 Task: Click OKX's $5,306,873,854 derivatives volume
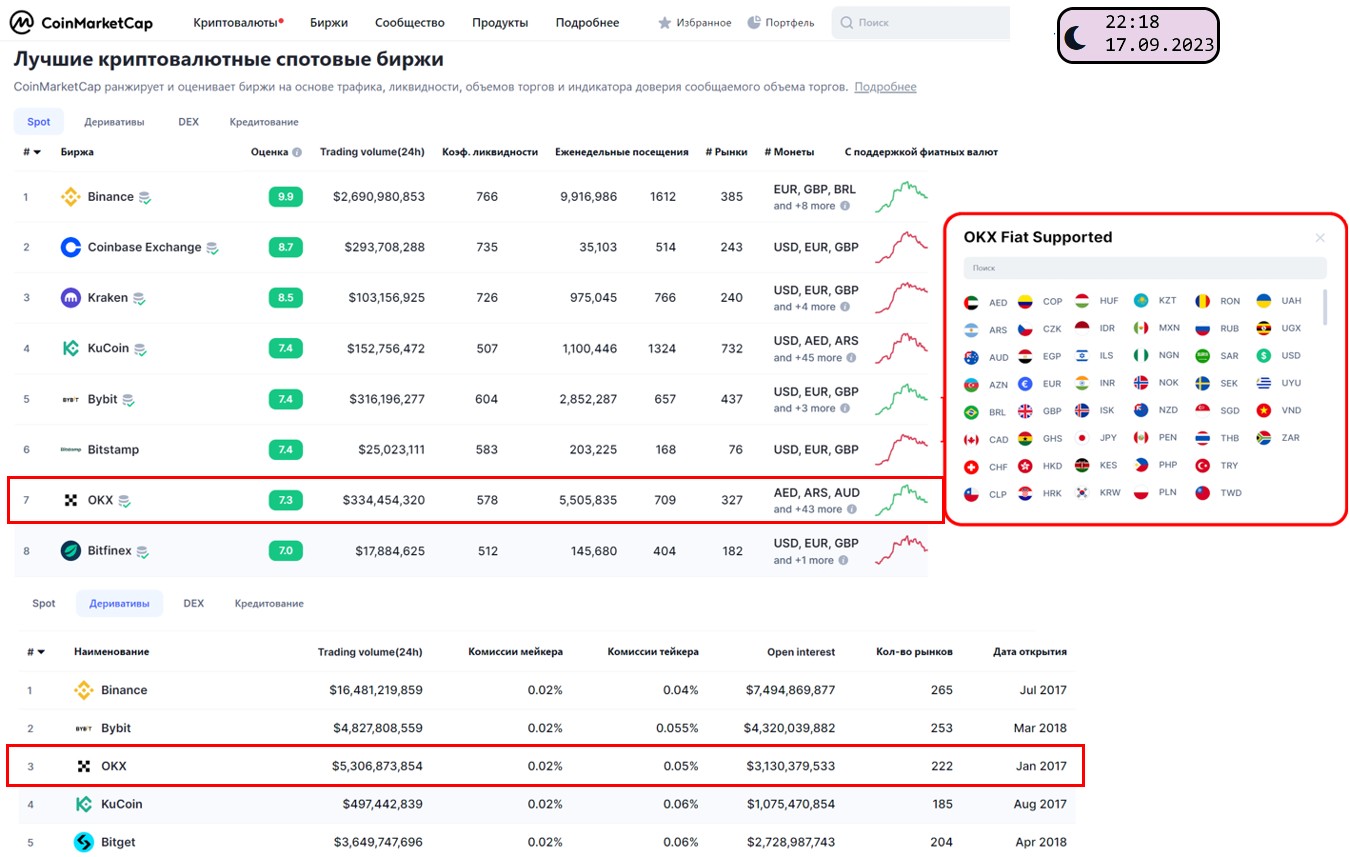click(x=376, y=766)
